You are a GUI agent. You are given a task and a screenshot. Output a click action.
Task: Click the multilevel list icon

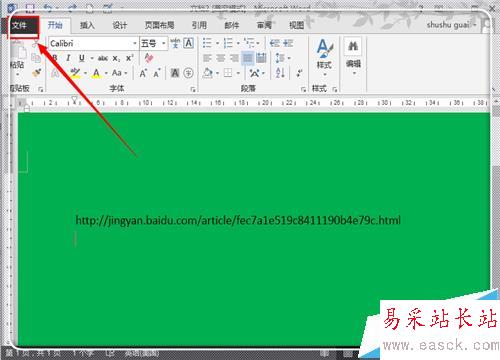[x=249, y=43]
